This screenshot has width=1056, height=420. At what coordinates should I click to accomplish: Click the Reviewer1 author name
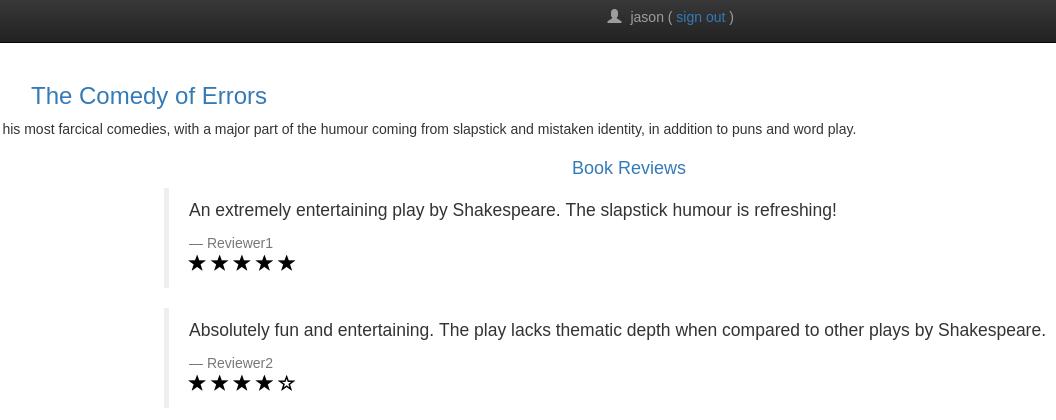click(240, 243)
